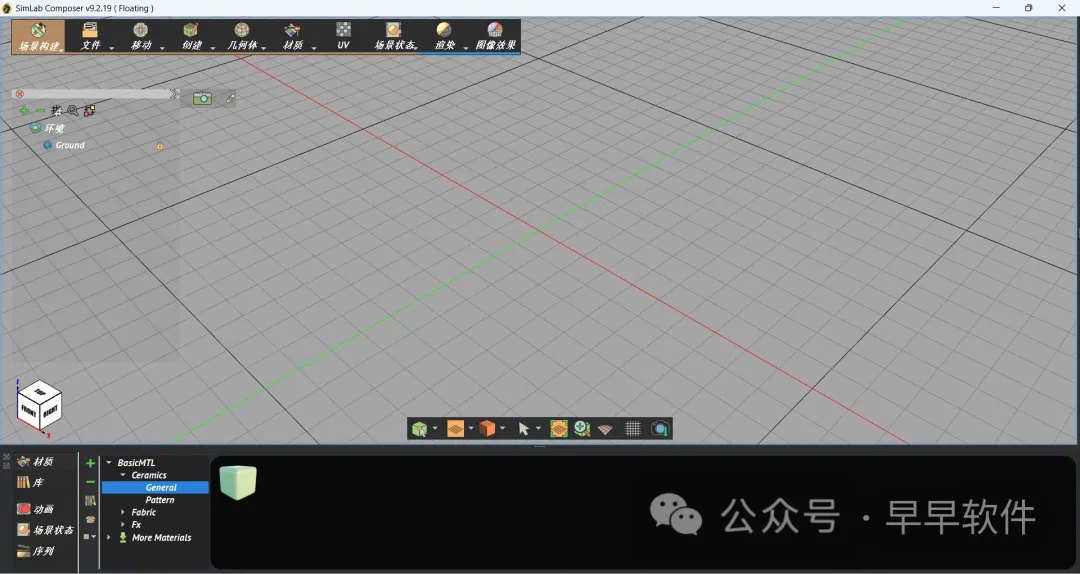Click the replace objects icon in scene browser
This screenshot has width=1080, height=574.
pos(90,110)
